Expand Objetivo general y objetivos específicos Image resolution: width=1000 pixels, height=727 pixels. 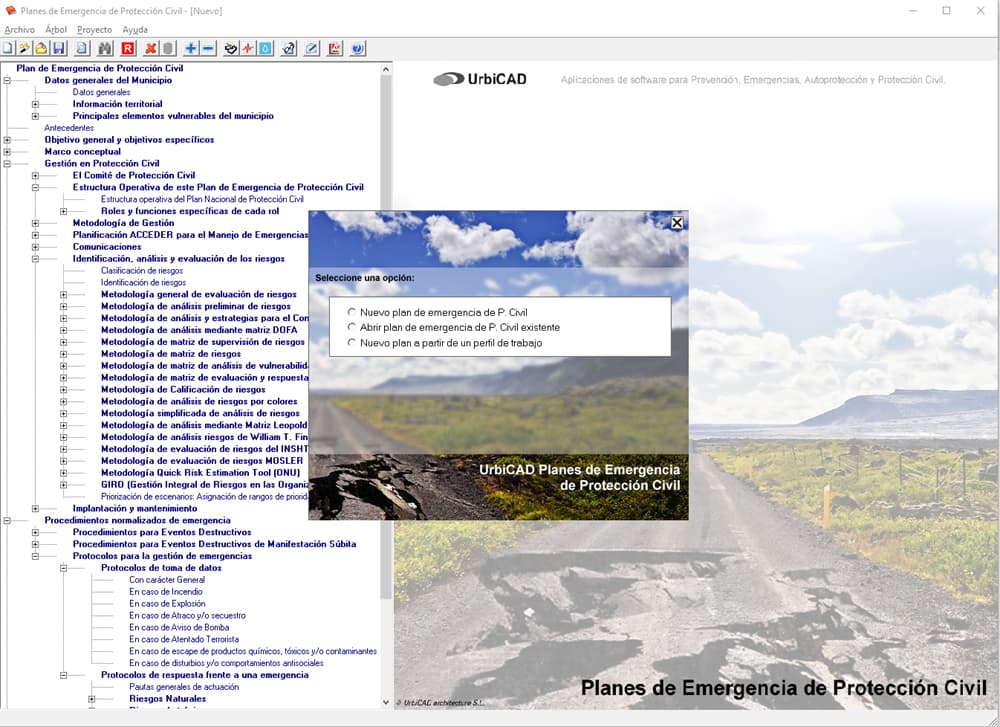(x=7, y=140)
